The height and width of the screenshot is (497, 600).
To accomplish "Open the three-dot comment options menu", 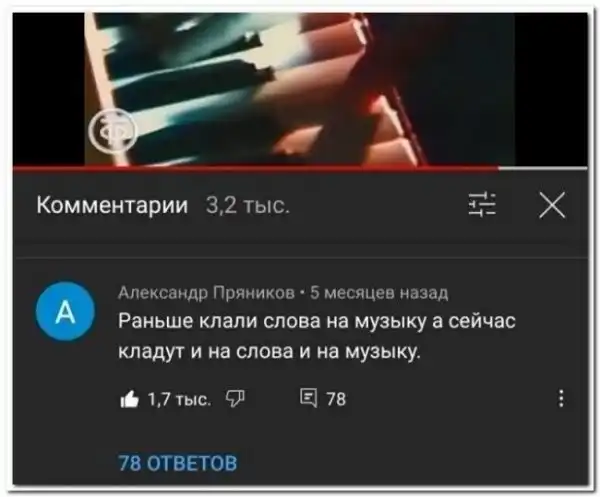I will pos(561,398).
